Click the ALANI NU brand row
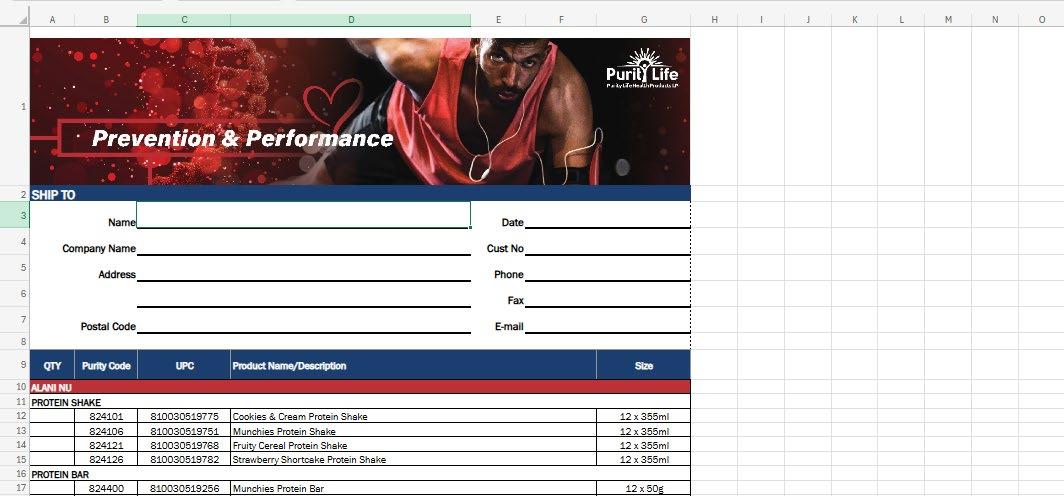 360,387
